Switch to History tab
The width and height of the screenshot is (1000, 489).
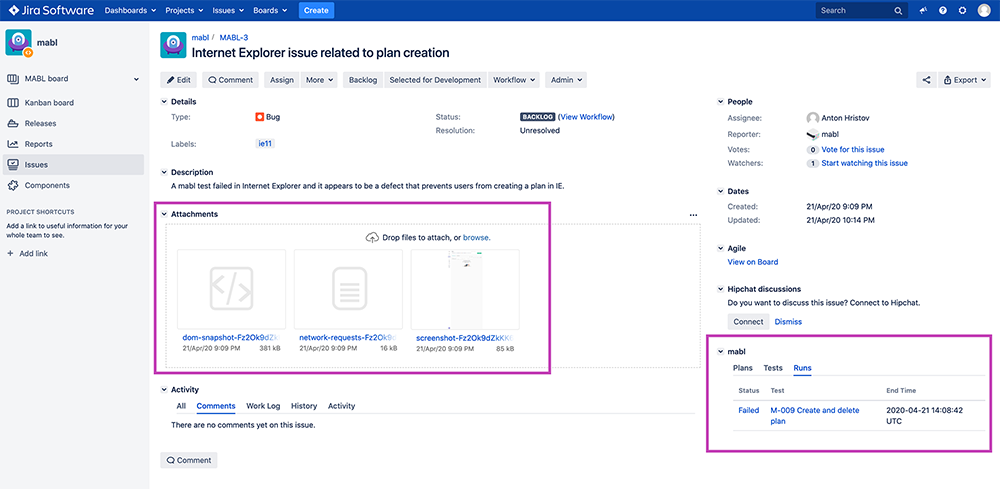(x=304, y=406)
